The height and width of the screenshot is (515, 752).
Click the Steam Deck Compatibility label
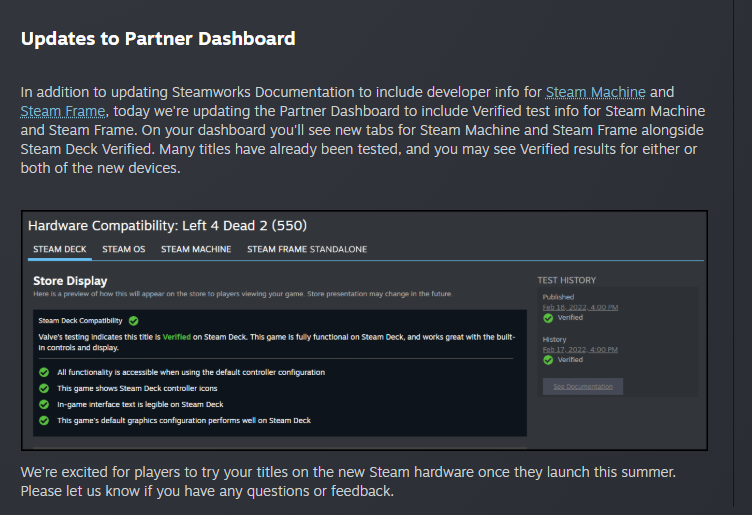pos(80,321)
